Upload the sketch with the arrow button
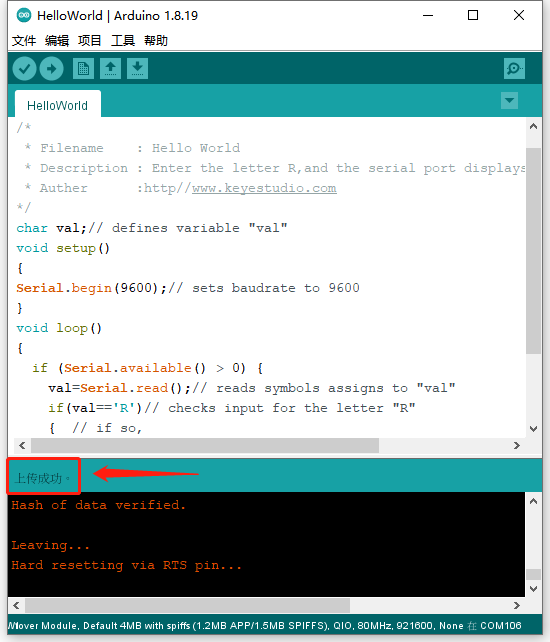The height and width of the screenshot is (642, 550). tap(52, 68)
